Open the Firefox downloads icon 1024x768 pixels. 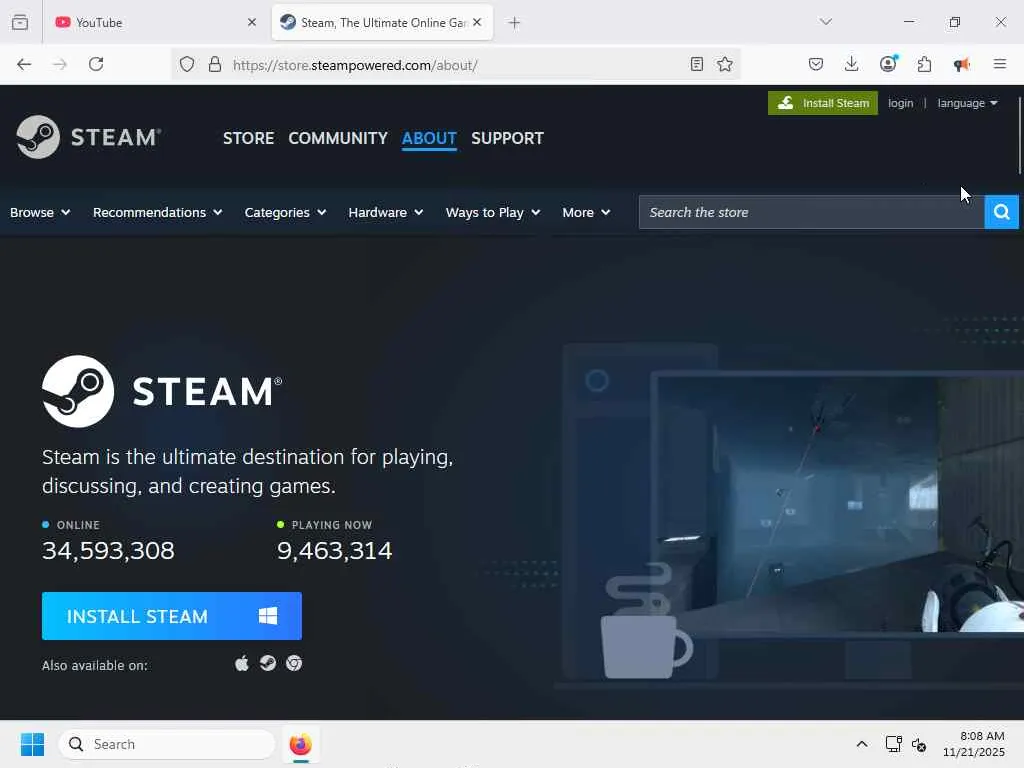tap(852, 64)
